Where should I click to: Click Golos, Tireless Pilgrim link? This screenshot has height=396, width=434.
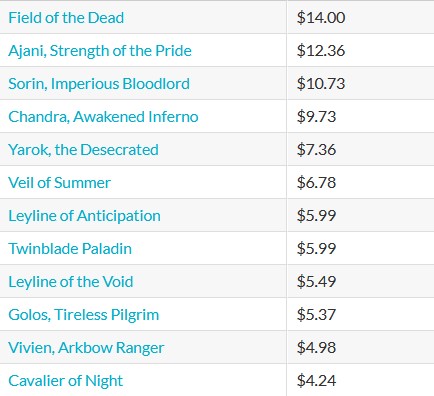click(84, 315)
